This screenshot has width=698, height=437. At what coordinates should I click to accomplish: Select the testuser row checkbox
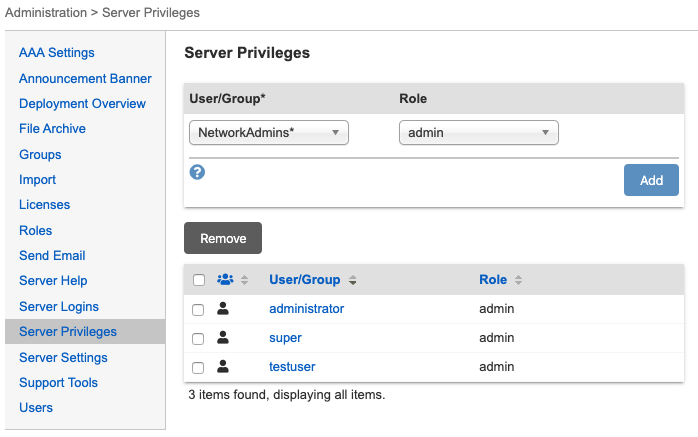[x=198, y=368]
